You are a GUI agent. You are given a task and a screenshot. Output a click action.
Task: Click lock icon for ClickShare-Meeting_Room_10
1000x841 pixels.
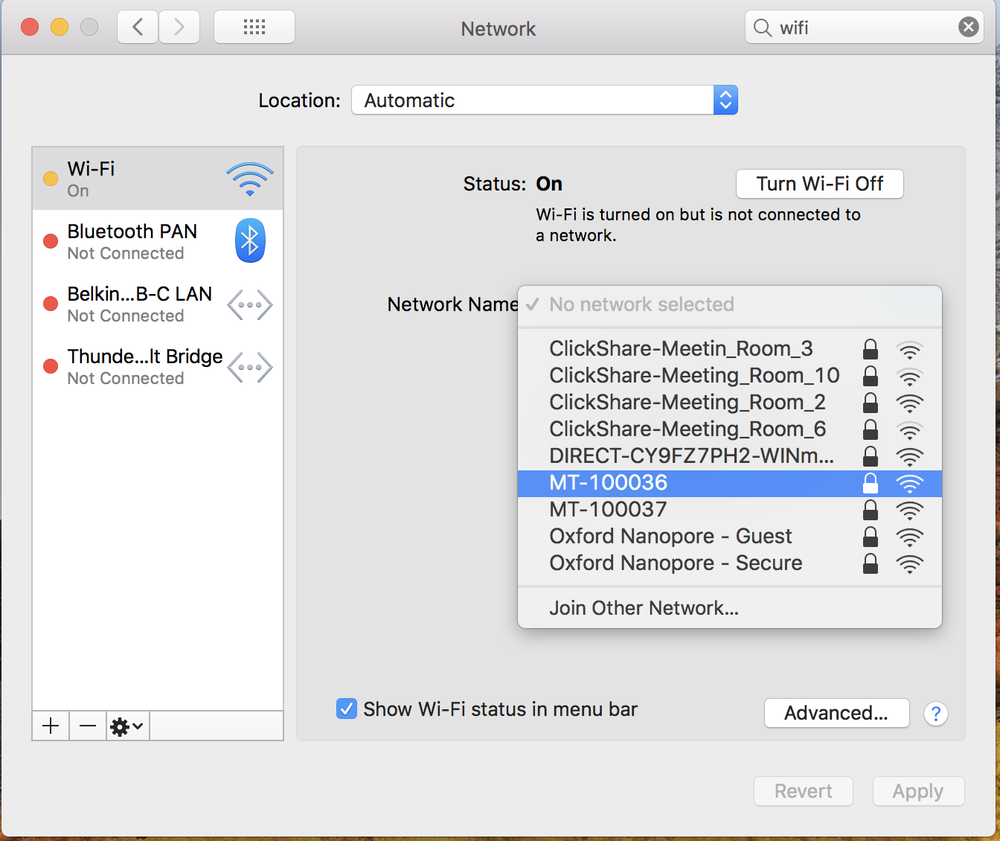tap(870, 376)
